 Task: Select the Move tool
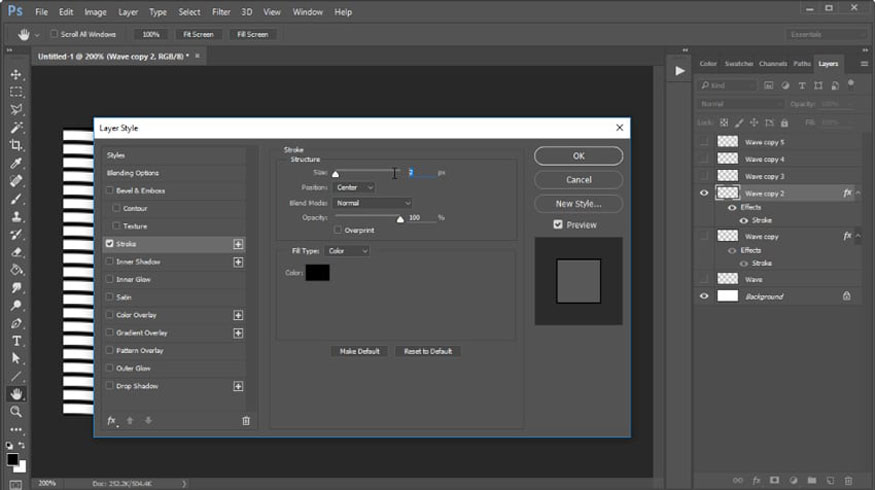click(x=16, y=74)
